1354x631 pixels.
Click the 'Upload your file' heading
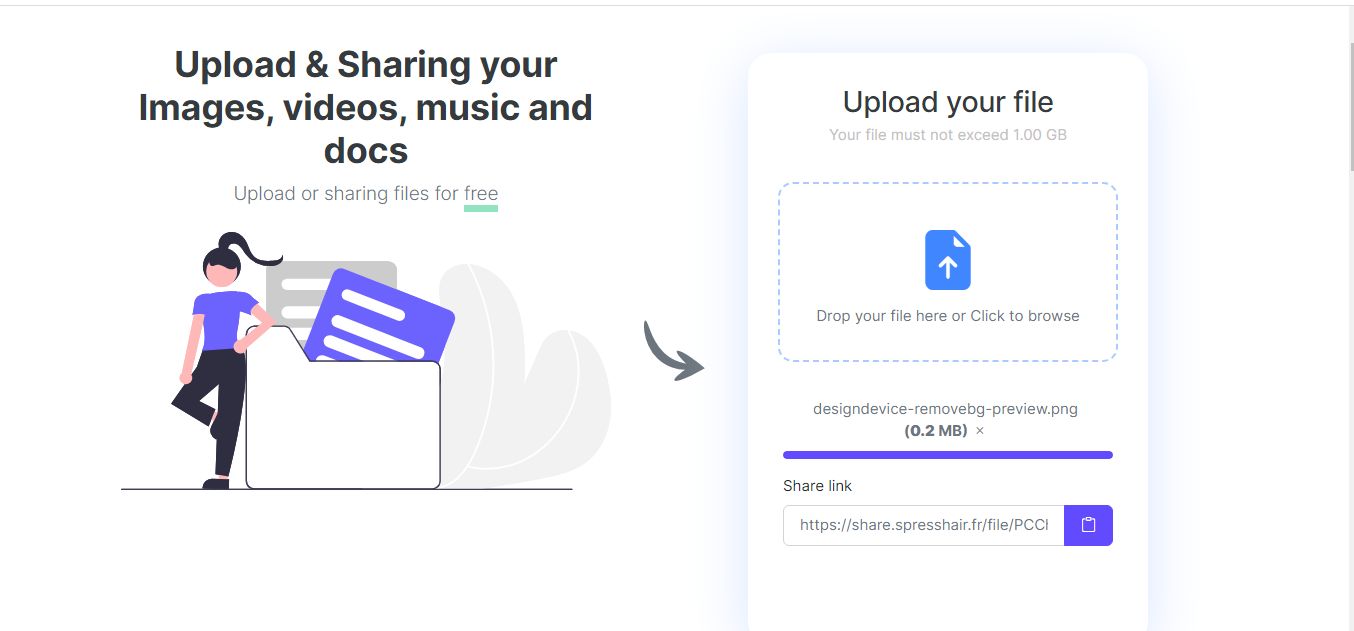[x=948, y=102]
